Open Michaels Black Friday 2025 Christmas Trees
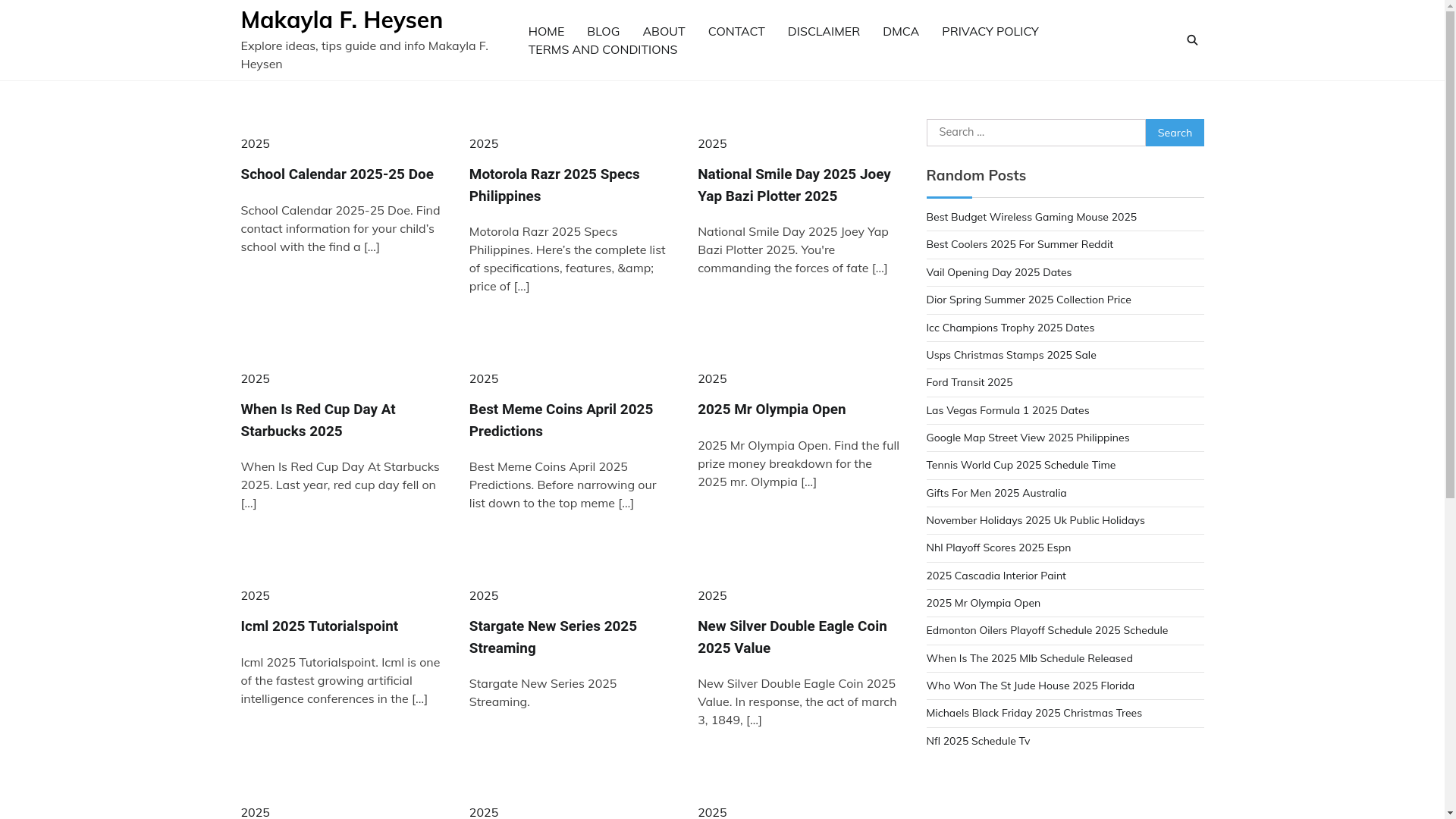The image size is (1456, 819). click(x=1034, y=713)
